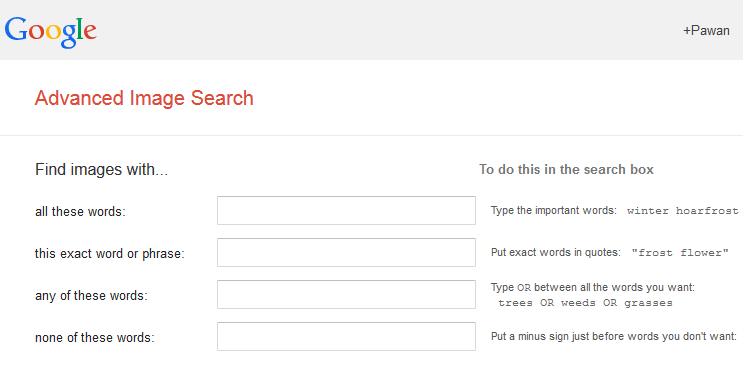Click the "frost flower" quoted example
Image resolution: width=743 pixels, height=375 pixels.
(x=680, y=253)
